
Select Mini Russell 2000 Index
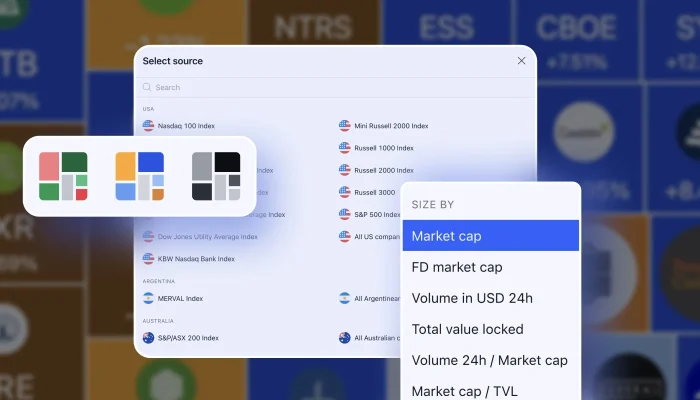click(x=391, y=126)
